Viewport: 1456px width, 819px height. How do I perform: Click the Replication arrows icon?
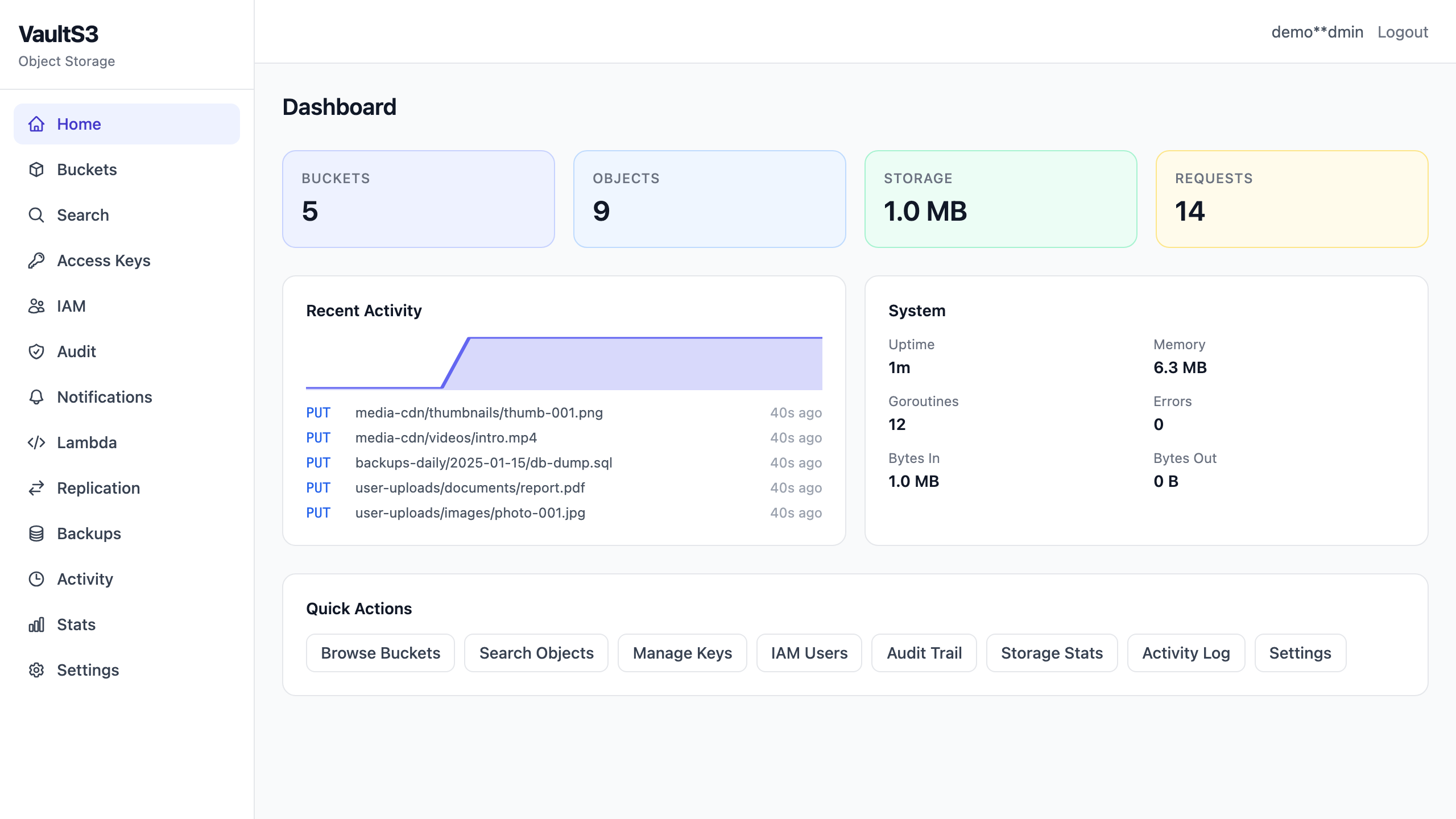[x=36, y=488]
